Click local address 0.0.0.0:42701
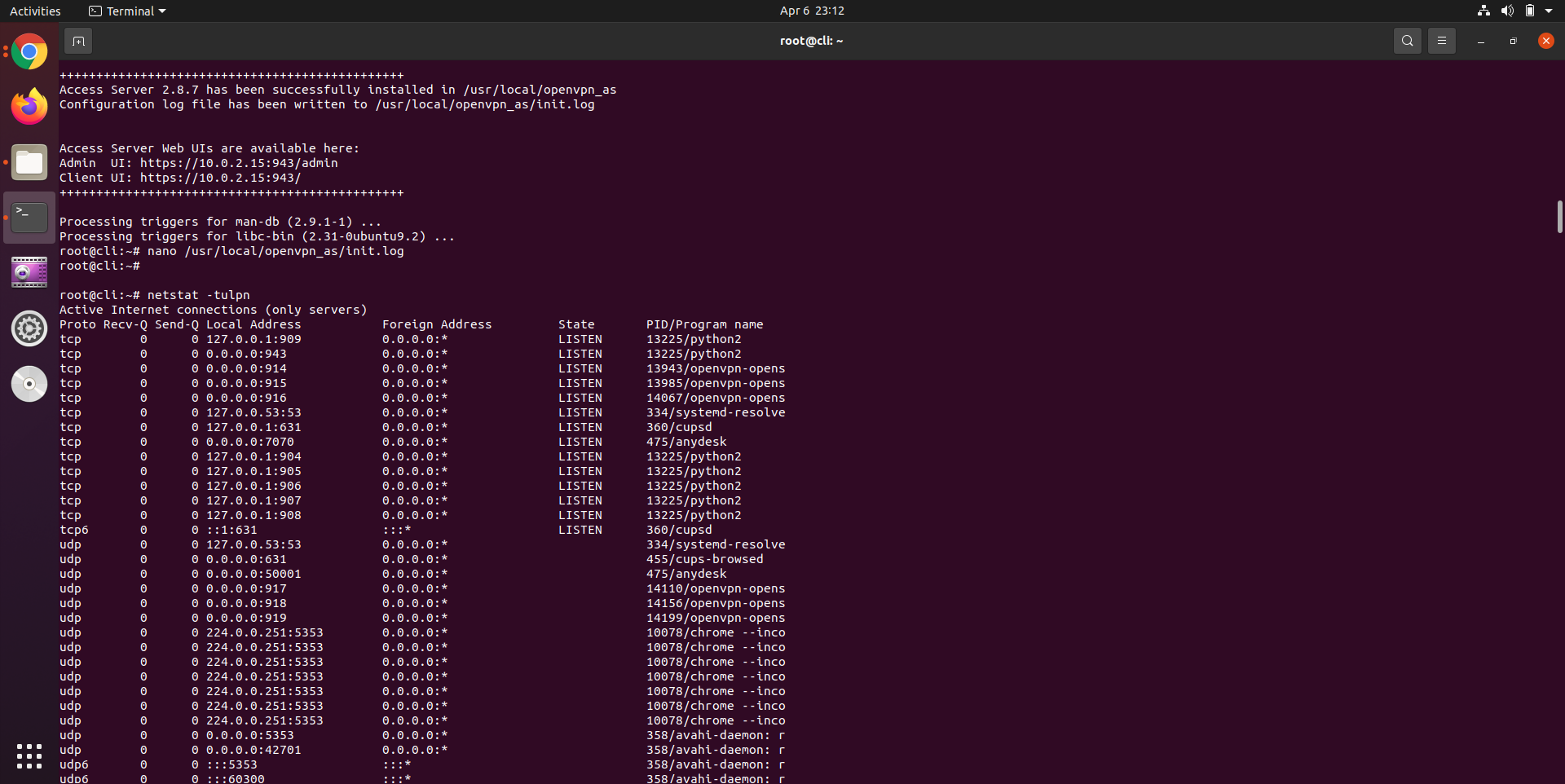The image size is (1565, 784). point(253,750)
